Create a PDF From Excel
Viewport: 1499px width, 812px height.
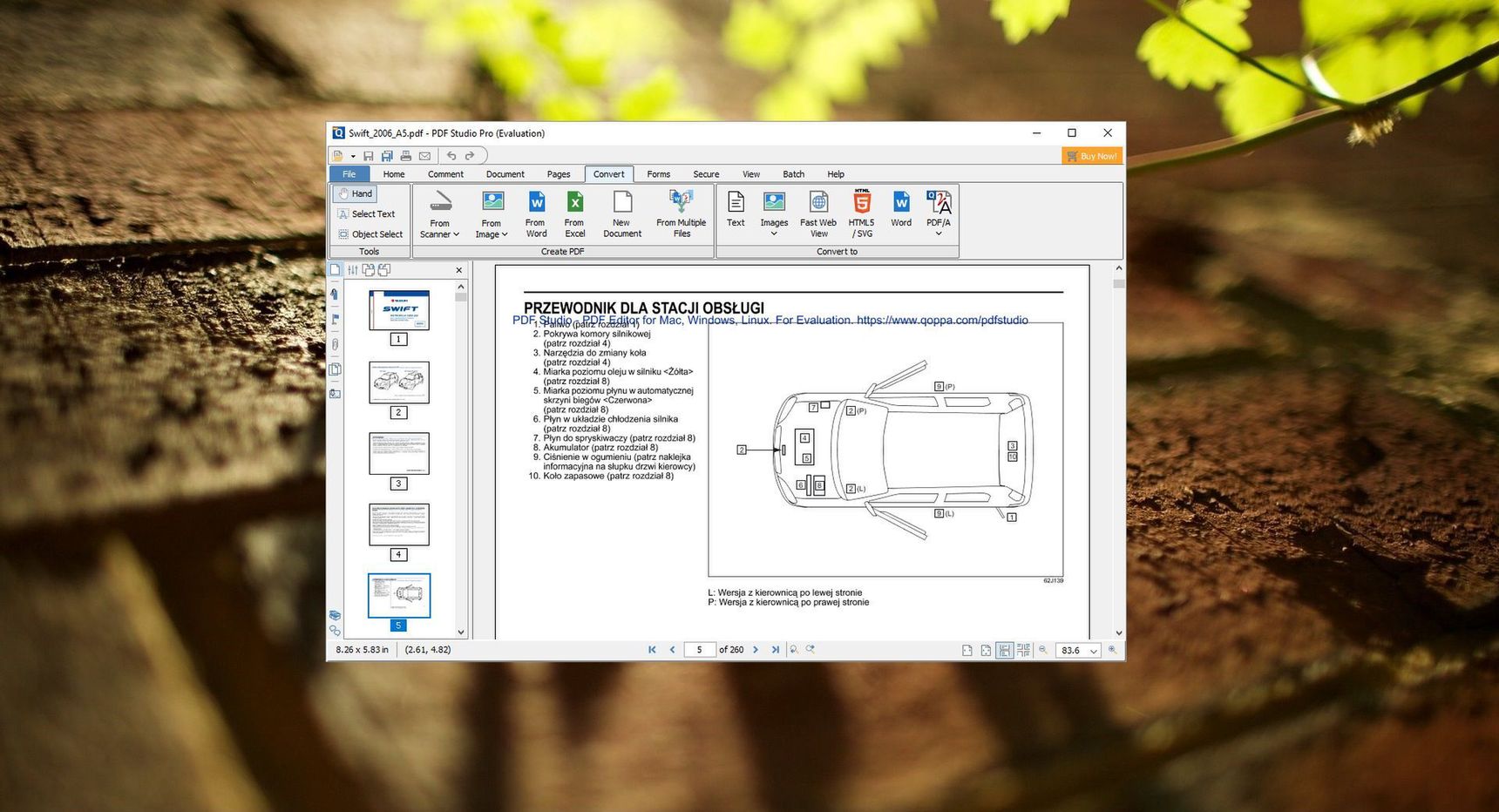[x=574, y=214]
